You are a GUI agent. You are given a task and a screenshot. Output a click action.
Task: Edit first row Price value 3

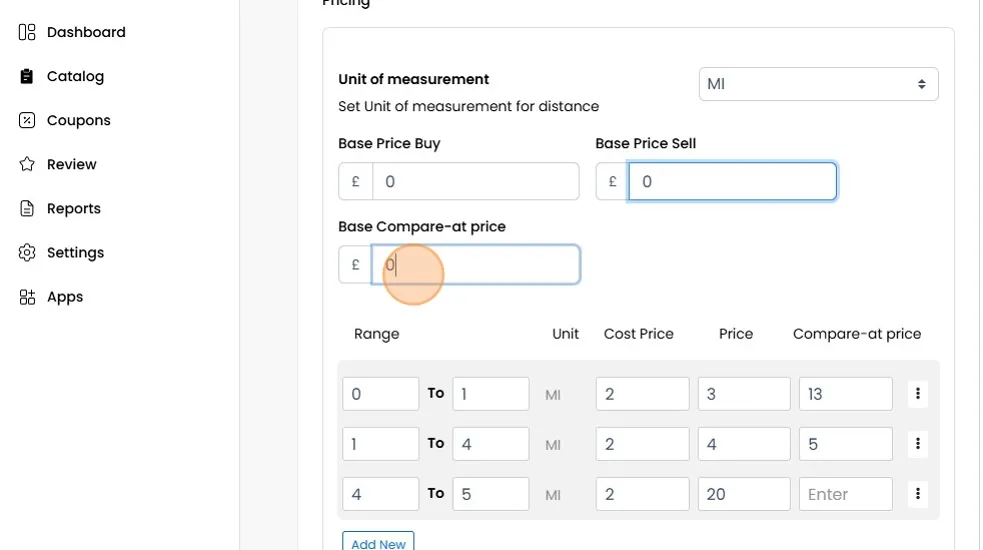click(744, 394)
